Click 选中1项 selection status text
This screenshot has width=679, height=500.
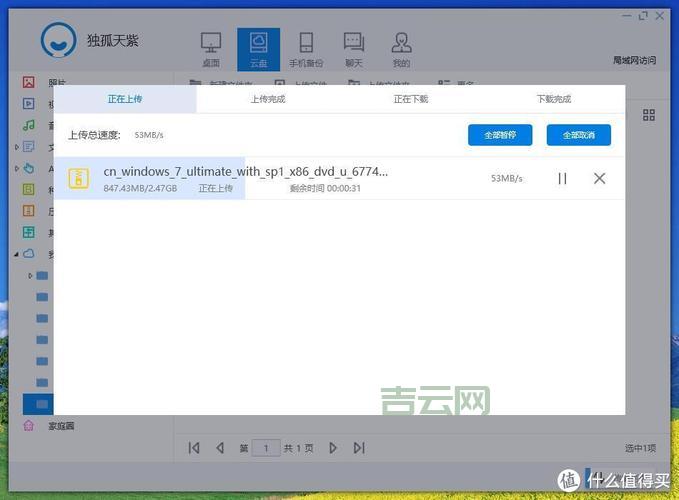point(640,448)
